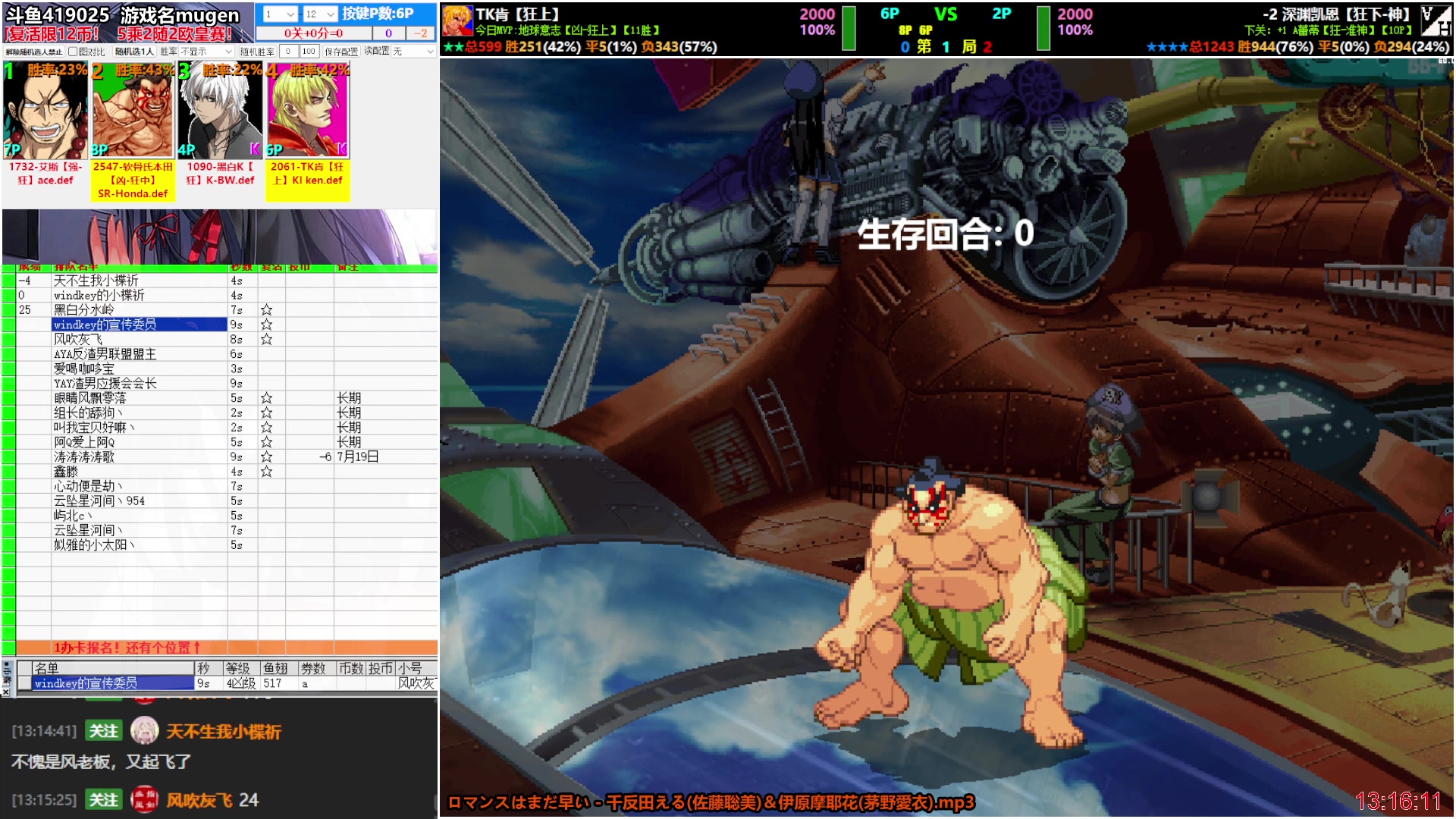Select the 7P Ace character portrait
Screen dimensions: 1456x819
45,111
